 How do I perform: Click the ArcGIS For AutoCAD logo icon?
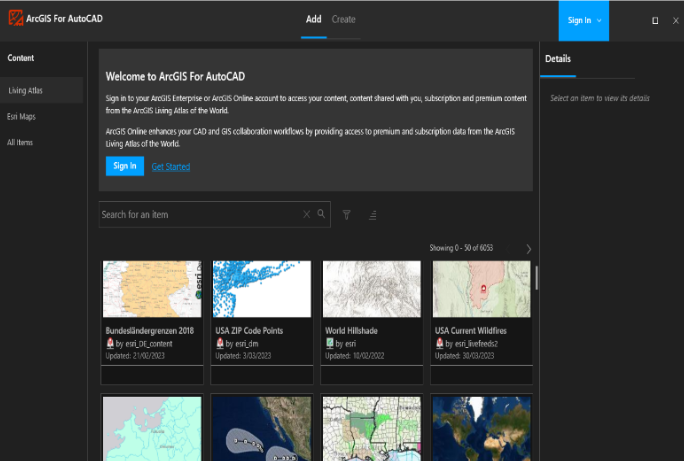pos(15,19)
